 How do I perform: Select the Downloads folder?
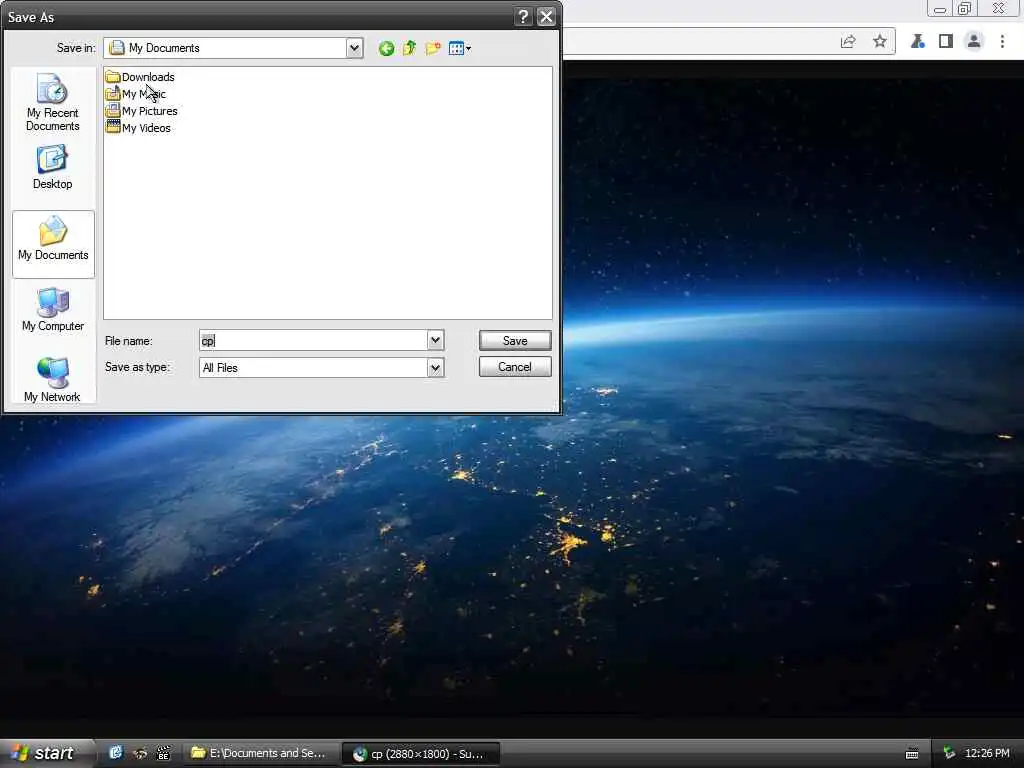pyautogui.click(x=140, y=77)
